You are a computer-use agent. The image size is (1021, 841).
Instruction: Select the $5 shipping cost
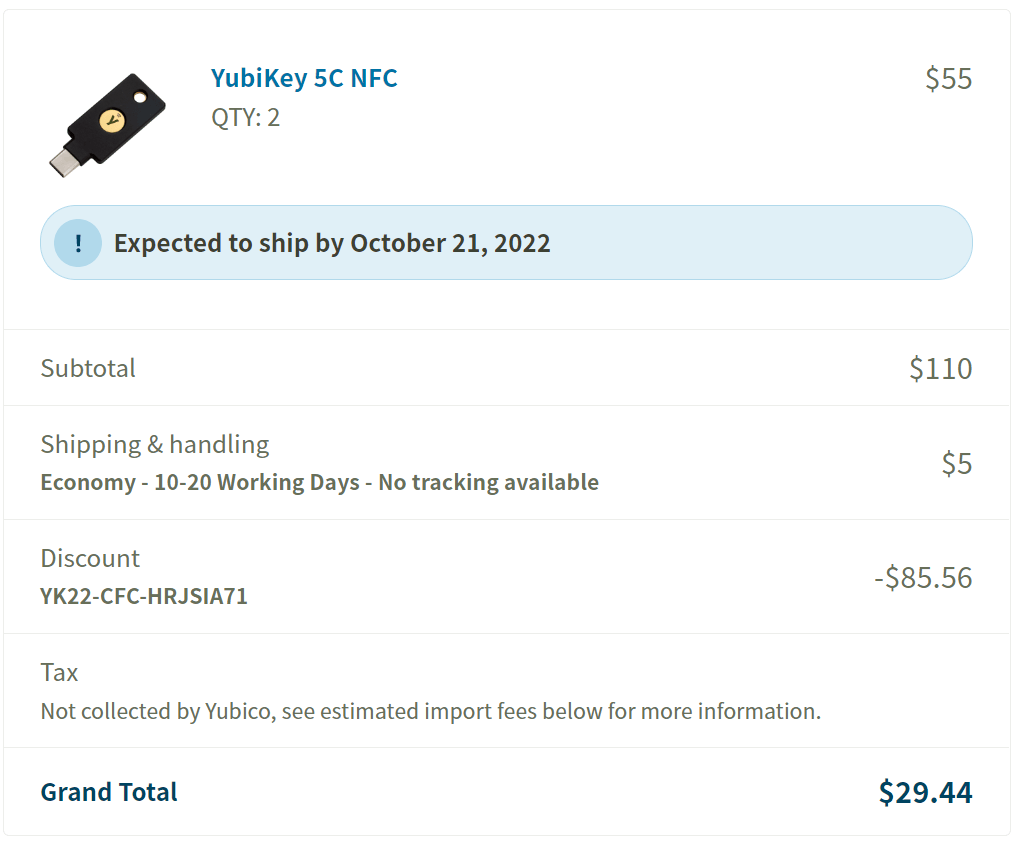tap(957, 463)
